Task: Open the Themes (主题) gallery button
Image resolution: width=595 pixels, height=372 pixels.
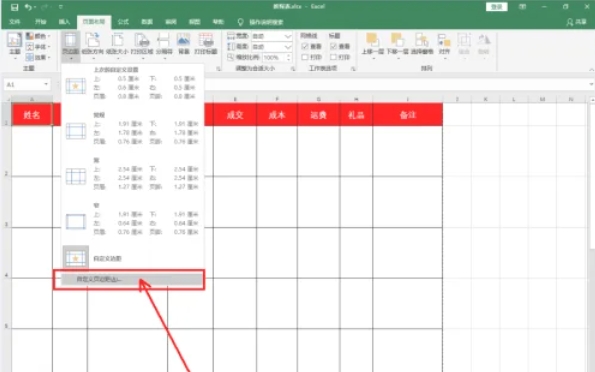Action: 14,46
